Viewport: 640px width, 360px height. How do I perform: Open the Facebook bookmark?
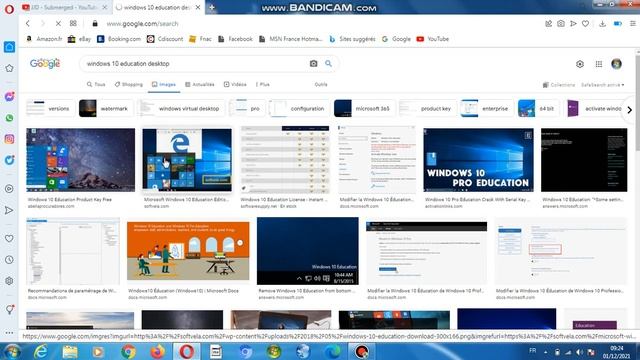click(235, 39)
